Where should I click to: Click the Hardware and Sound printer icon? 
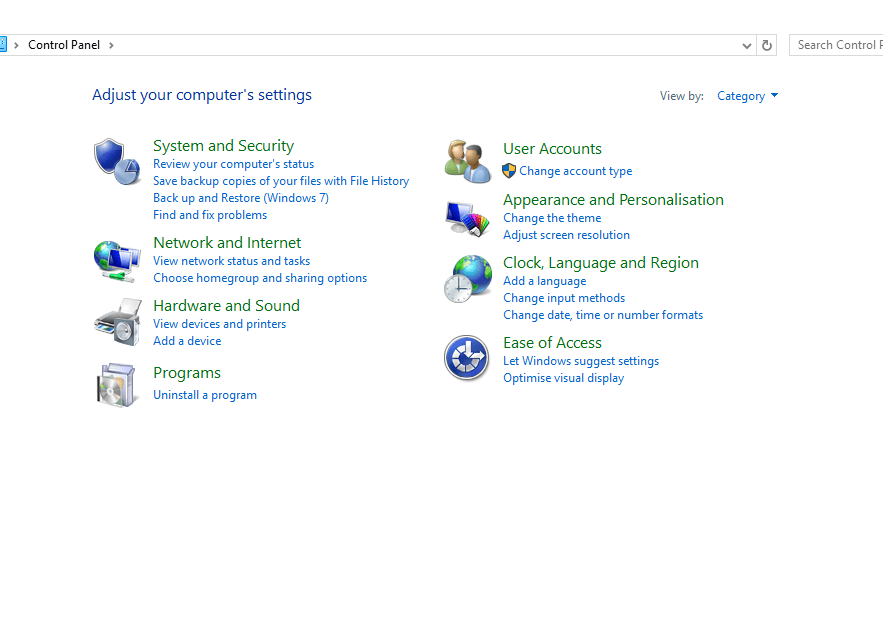[x=116, y=322]
